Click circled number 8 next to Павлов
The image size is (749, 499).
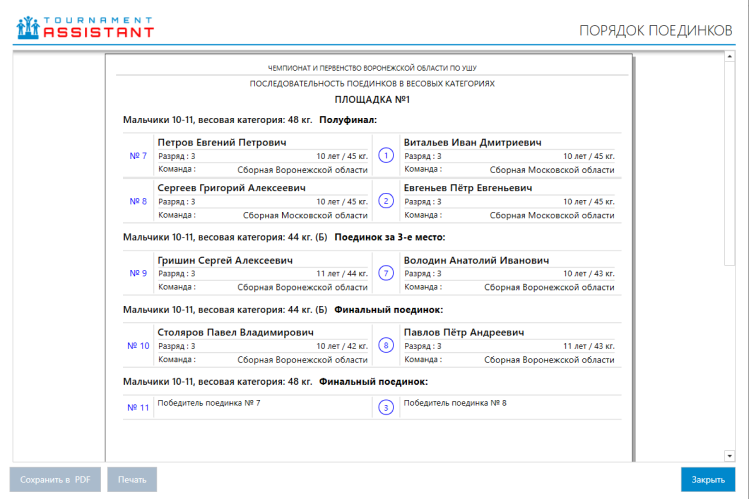click(x=386, y=346)
